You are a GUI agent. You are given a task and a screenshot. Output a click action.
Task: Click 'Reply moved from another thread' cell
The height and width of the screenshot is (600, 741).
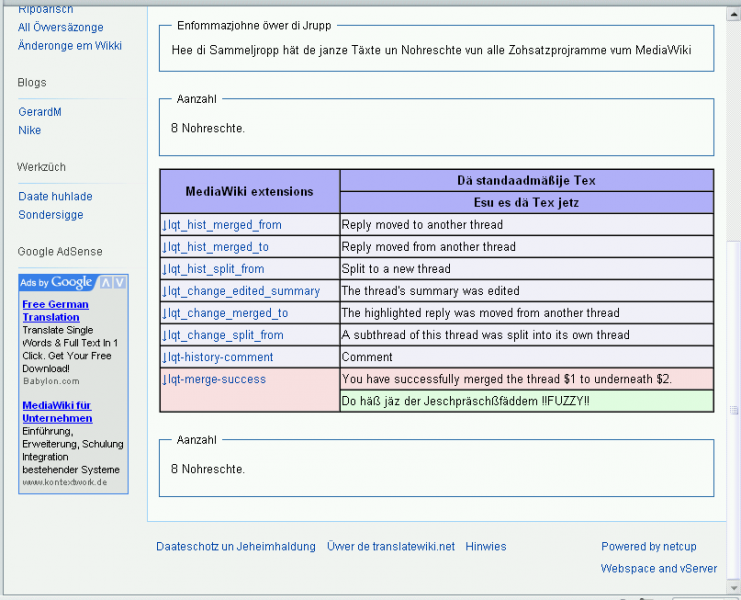(x=526, y=247)
